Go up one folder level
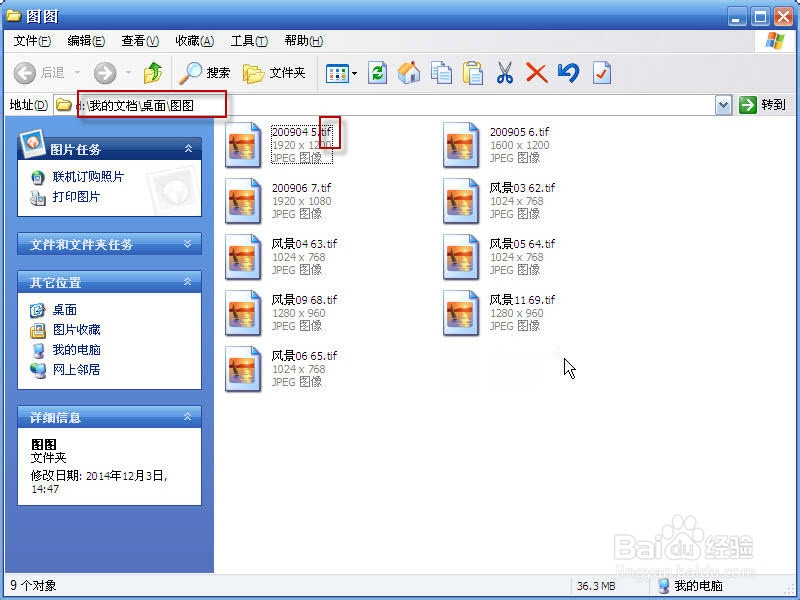 pyautogui.click(x=152, y=73)
